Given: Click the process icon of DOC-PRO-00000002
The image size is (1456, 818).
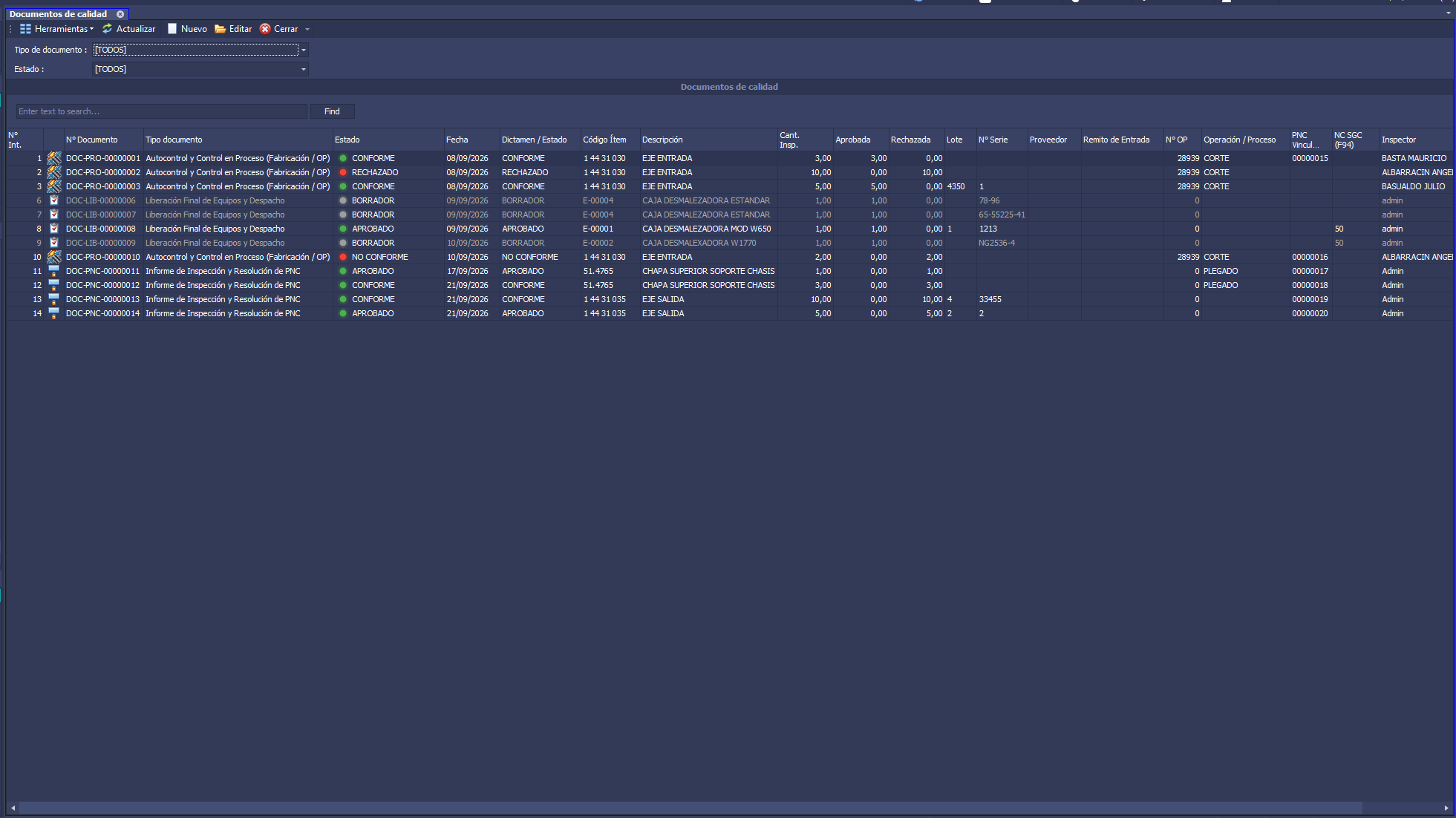Looking at the screenshot, I should 54,172.
